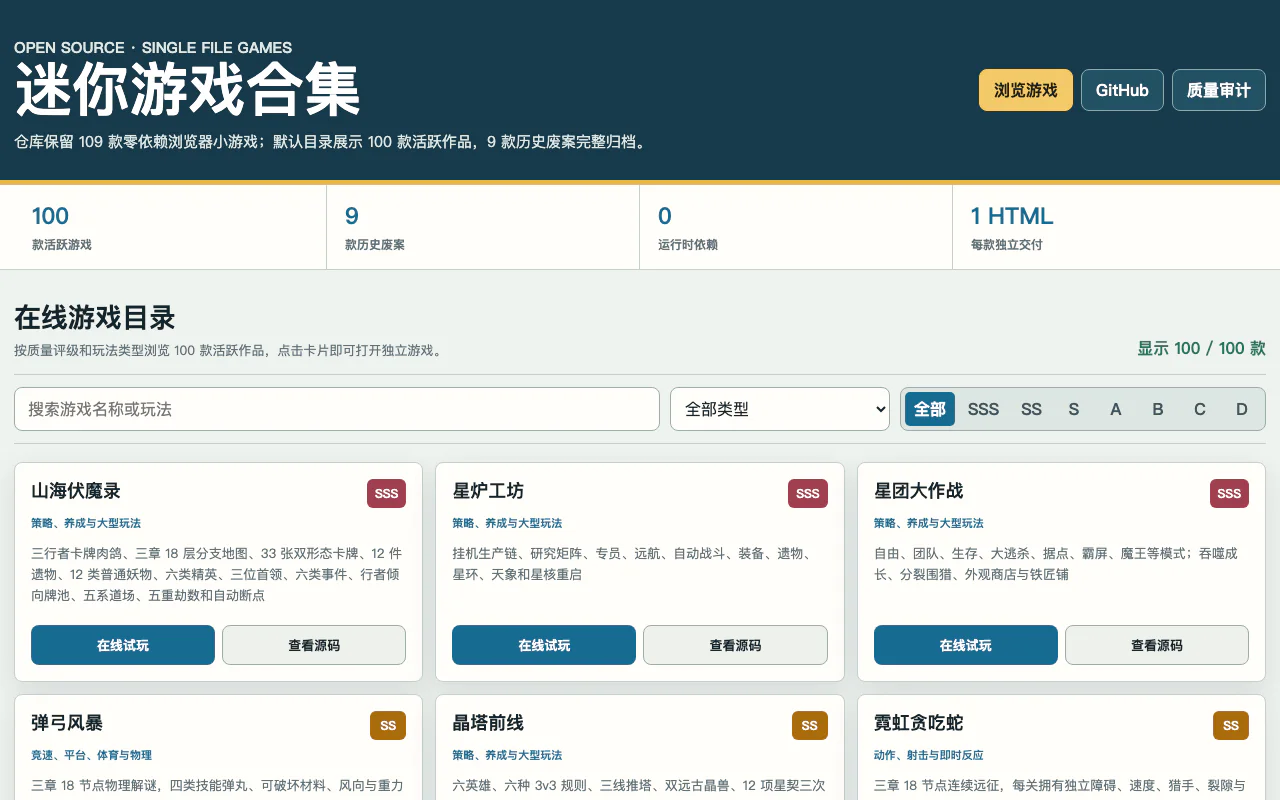Click the 动作、射击与即时反应 tag under 霓虹贪吃蛇

(929, 755)
